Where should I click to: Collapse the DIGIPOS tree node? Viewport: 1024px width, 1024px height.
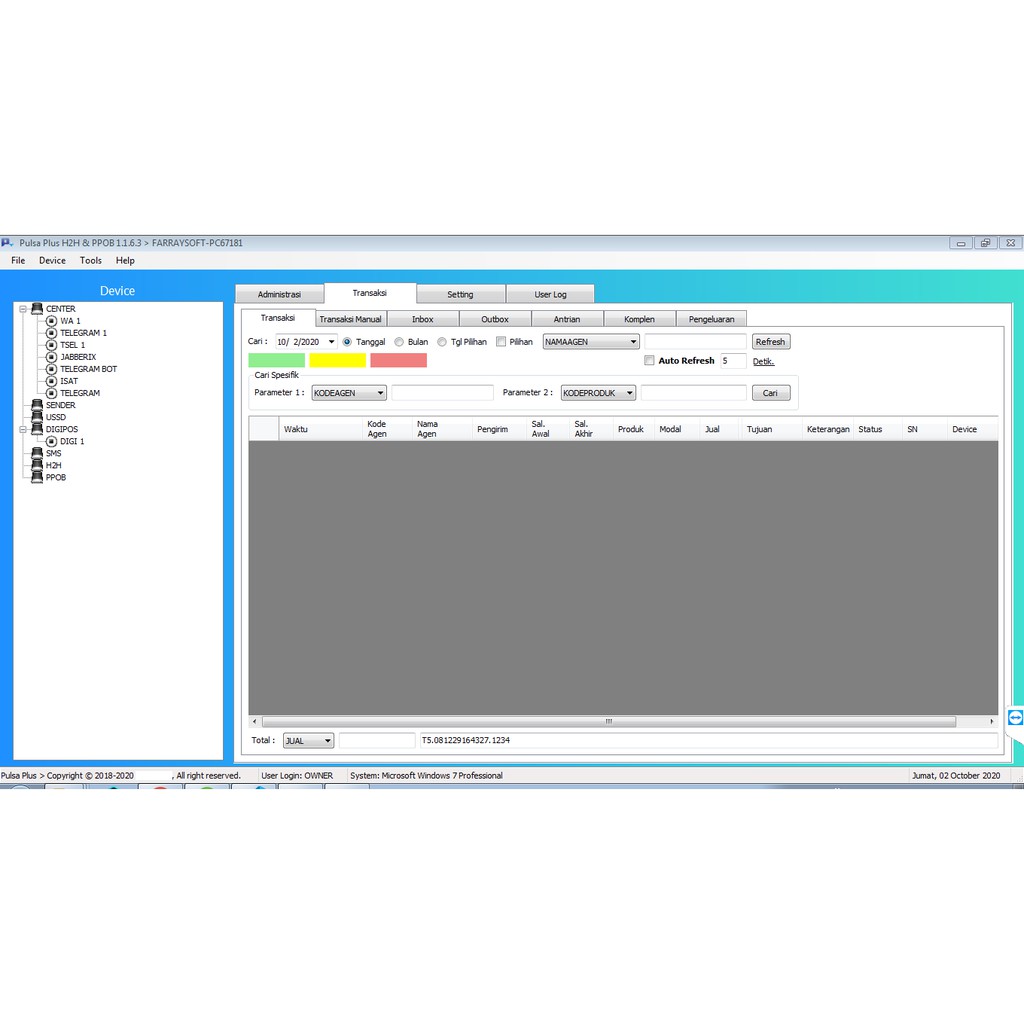(x=23, y=429)
